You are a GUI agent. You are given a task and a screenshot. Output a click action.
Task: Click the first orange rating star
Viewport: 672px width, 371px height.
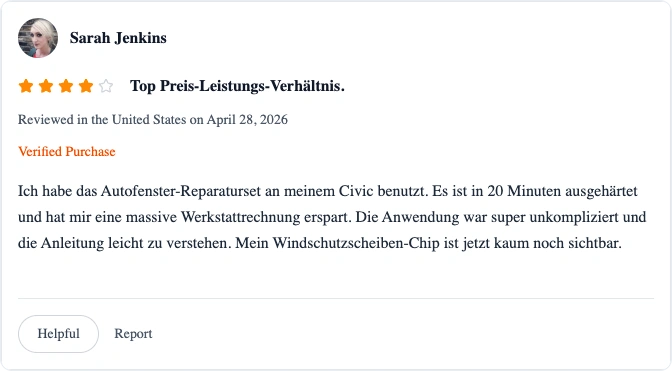click(26, 86)
